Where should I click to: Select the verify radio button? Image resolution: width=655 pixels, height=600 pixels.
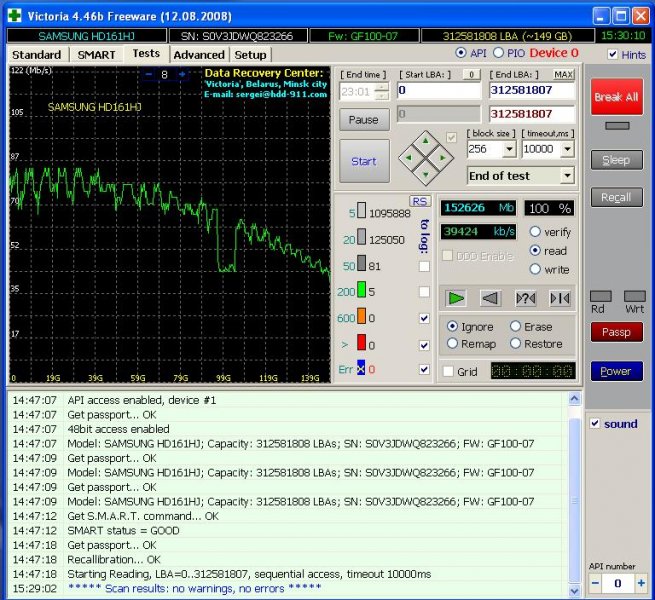click(x=535, y=232)
